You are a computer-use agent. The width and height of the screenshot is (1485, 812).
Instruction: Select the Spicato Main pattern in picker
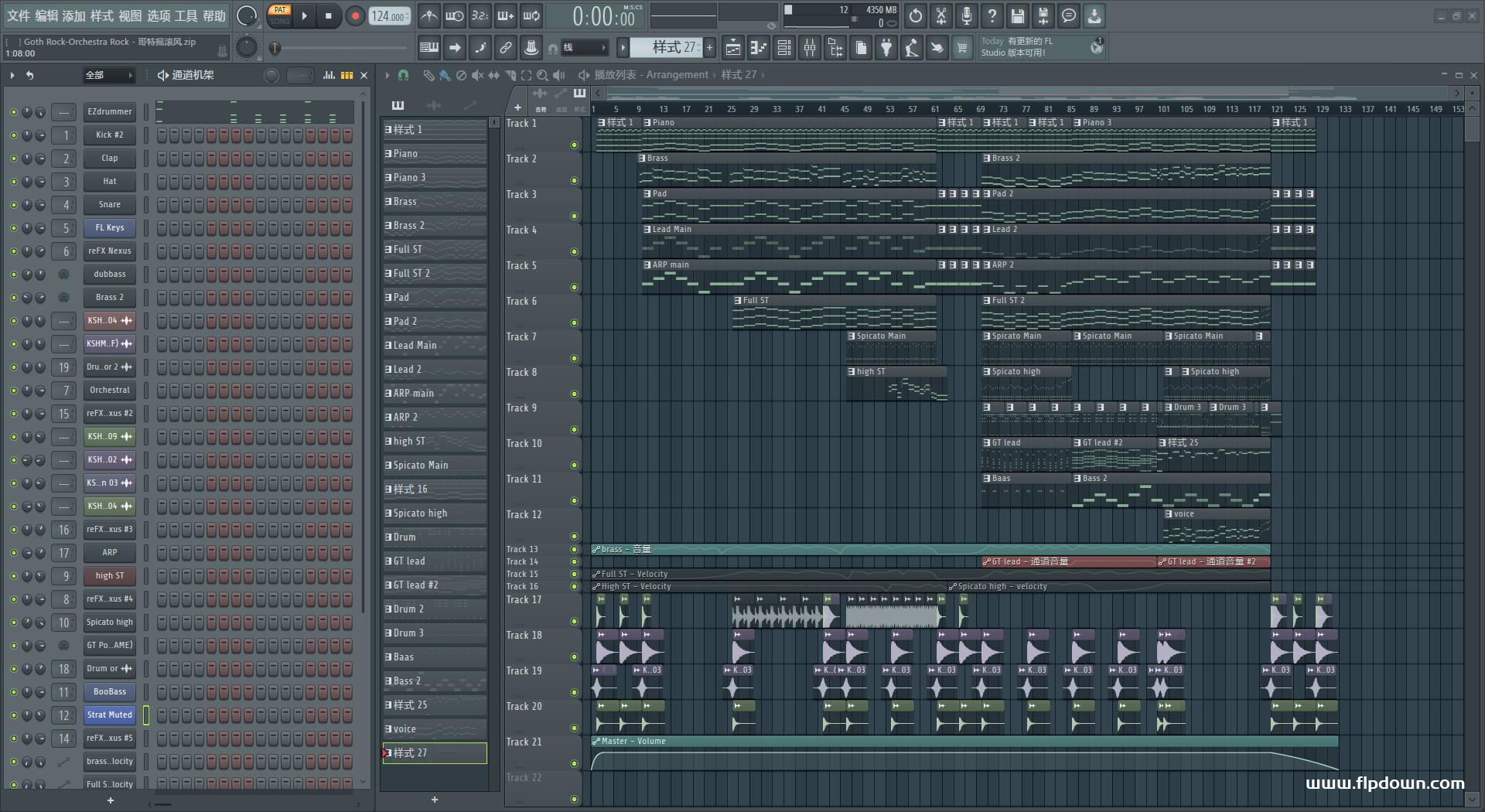[x=435, y=465]
